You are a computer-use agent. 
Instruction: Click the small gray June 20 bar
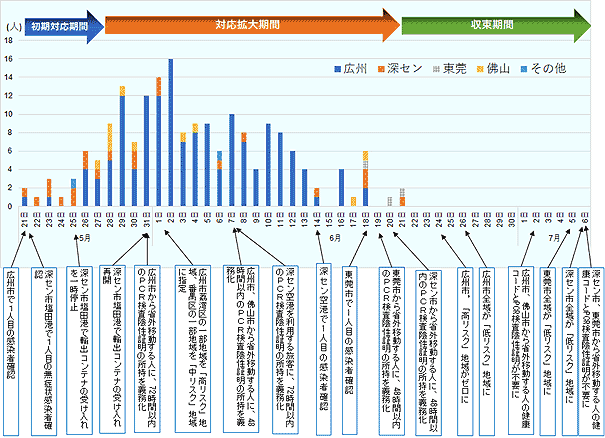(x=390, y=202)
